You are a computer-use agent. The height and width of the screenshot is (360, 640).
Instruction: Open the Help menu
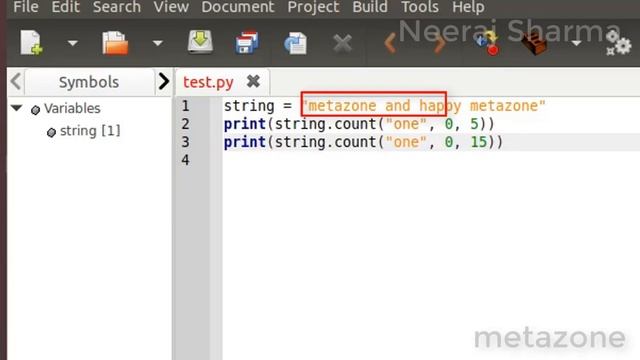pyautogui.click(x=468, y=7)
